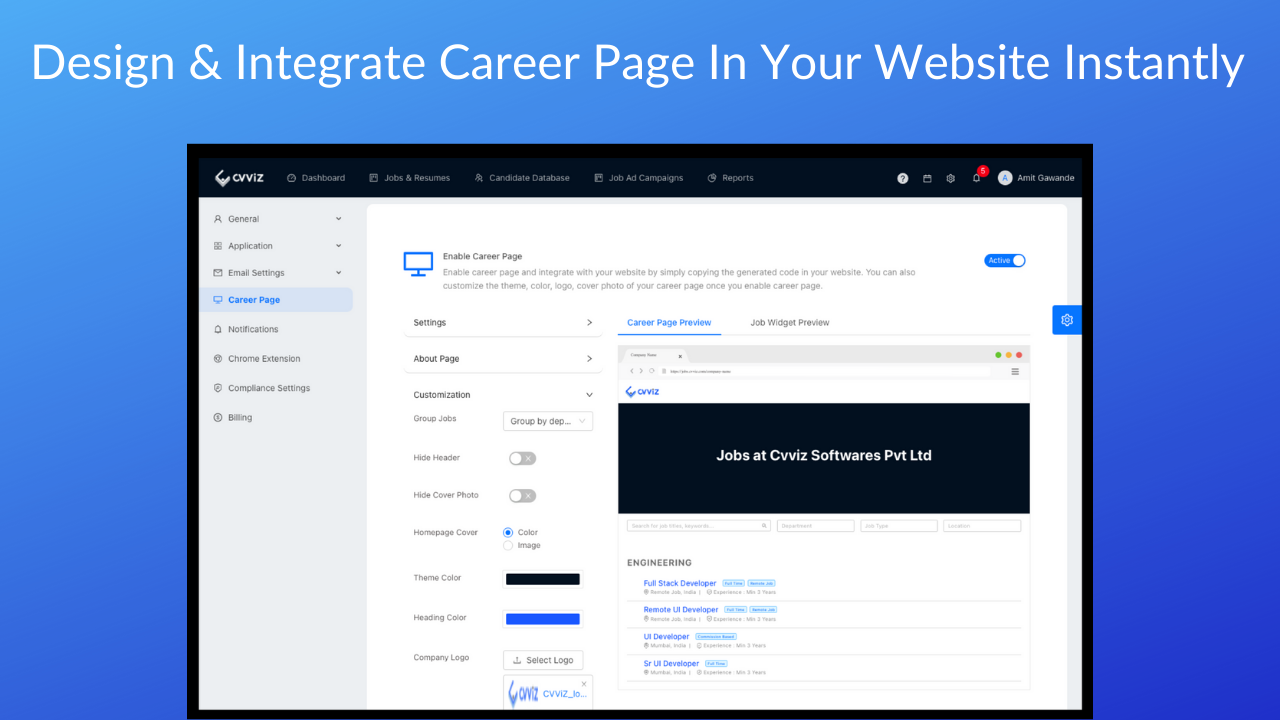
Task: Open the Theme Color swatch picker
Action: click(542, 579)
